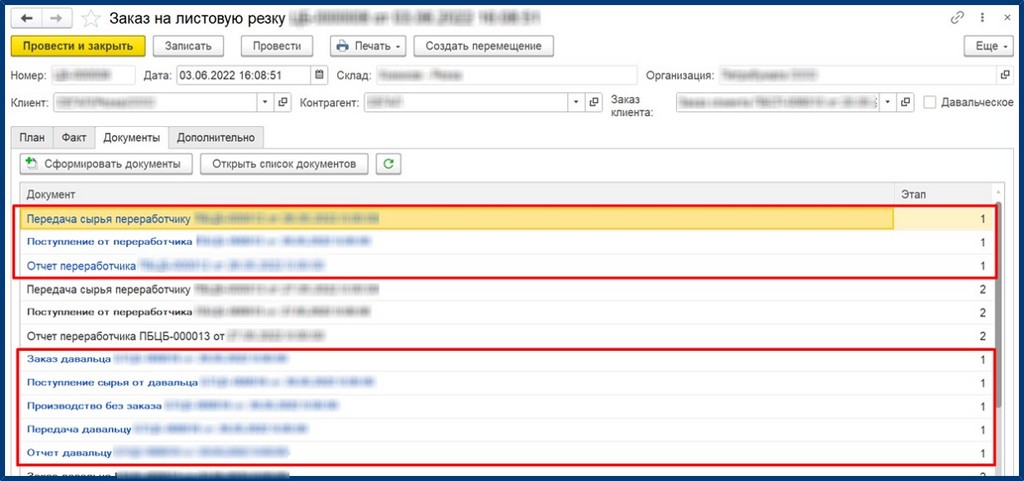The height and width of the screenshot is (481, 1024).
Task: Click the Провести button
Action: (276, 46)
